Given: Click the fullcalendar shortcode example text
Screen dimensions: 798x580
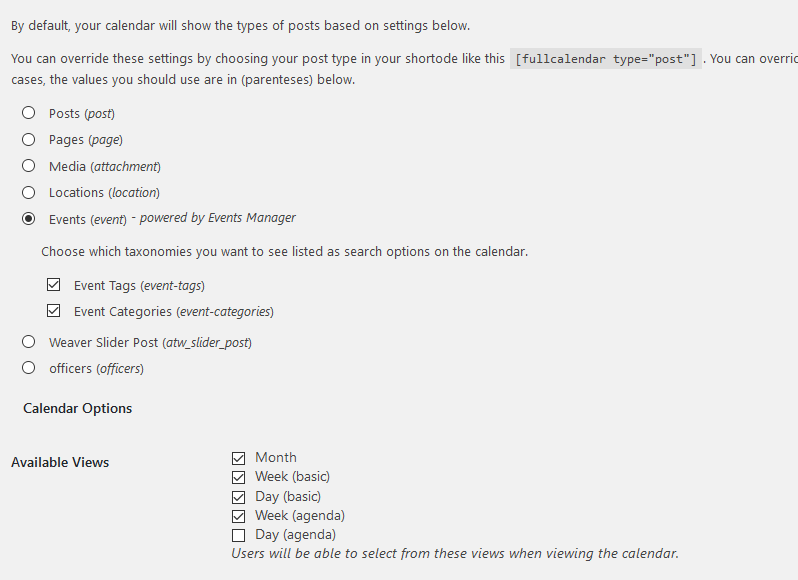Looking at the screenshot, I should 604,59.
